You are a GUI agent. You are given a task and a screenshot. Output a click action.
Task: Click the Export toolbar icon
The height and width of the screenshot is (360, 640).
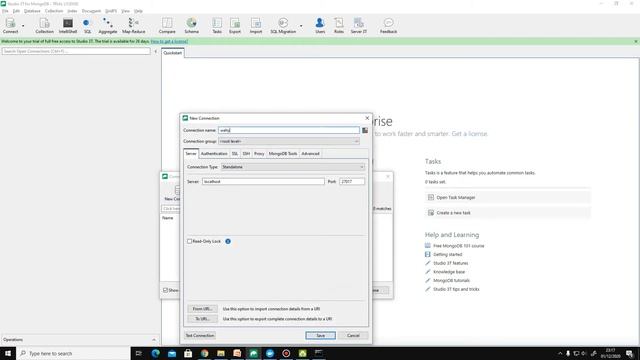click(x=235, y=25)
